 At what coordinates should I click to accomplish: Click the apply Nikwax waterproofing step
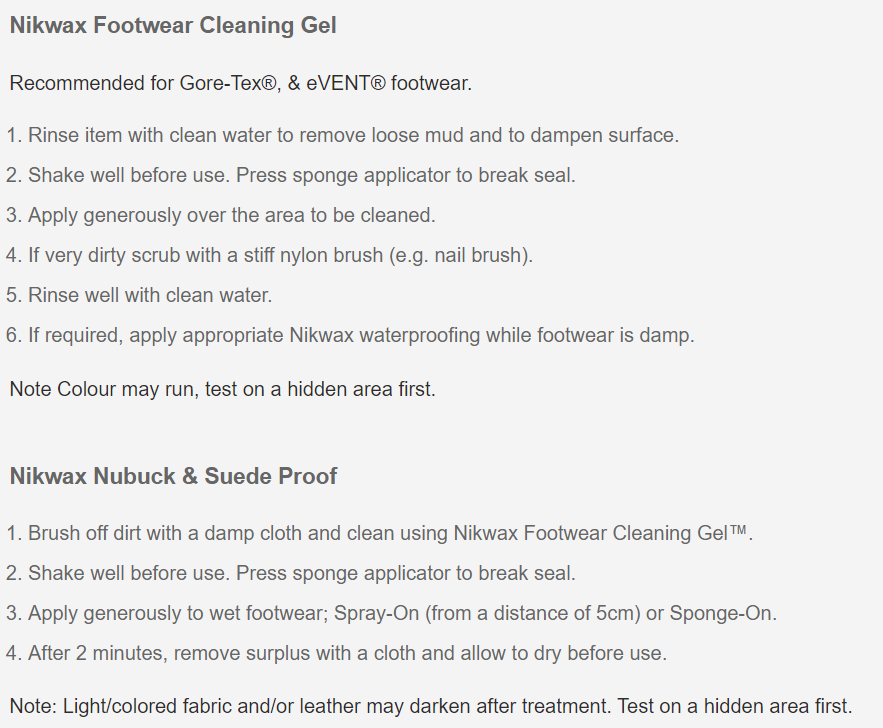point(350,336)
